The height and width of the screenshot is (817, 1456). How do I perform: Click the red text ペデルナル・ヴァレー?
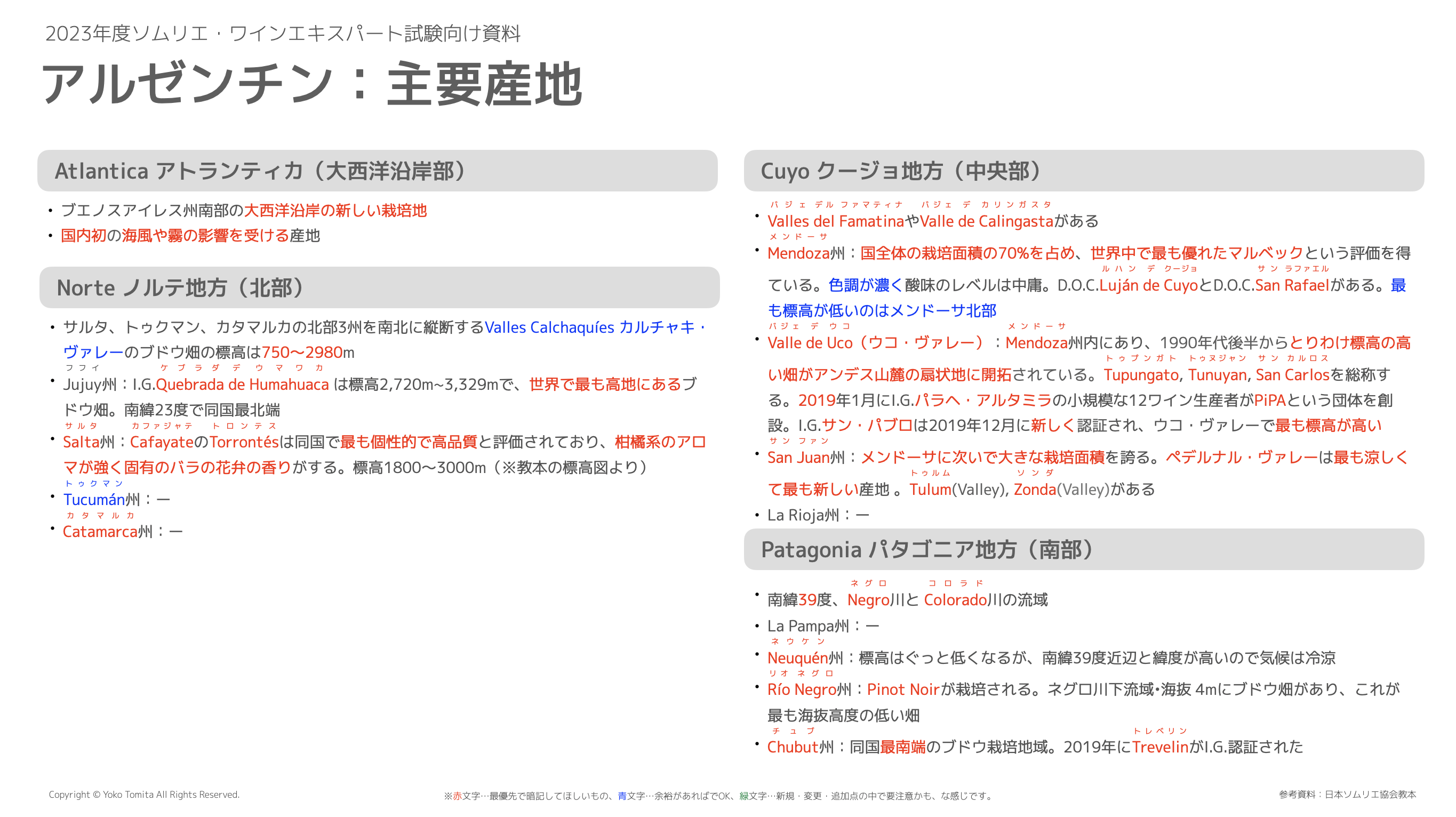tap(1242, 458)
